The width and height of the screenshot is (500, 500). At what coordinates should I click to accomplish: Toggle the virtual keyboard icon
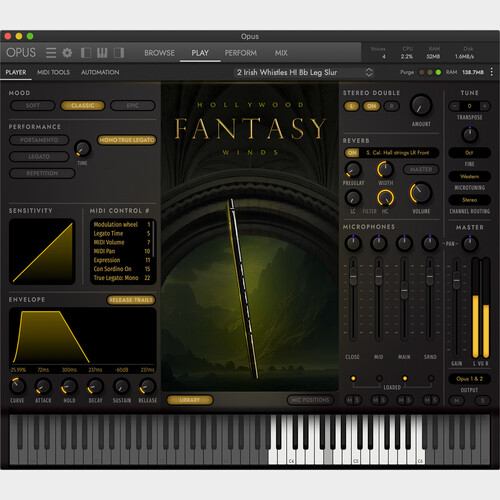[x=102, y=53]
